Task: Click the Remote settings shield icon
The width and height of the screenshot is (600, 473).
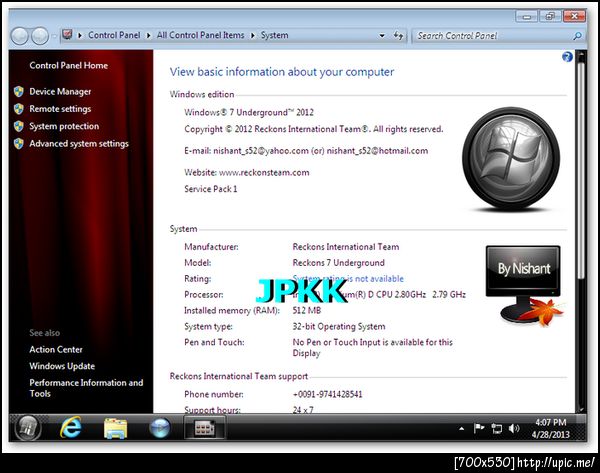Action: (x=18, y=109)
